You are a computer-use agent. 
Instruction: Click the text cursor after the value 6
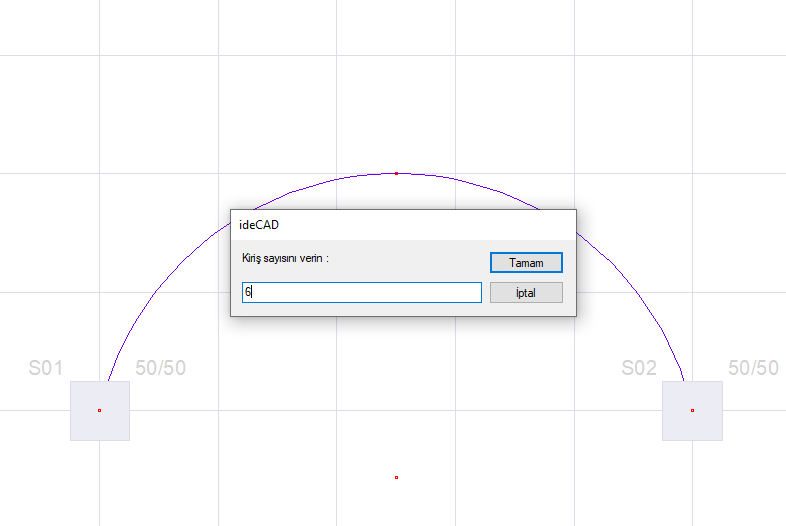(253, 292)
